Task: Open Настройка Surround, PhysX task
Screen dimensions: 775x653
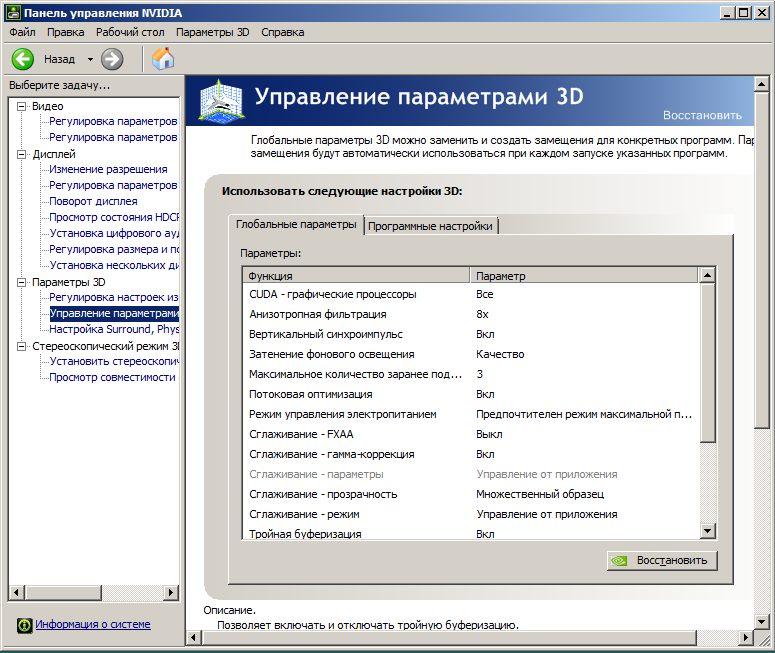Action: 114,329
